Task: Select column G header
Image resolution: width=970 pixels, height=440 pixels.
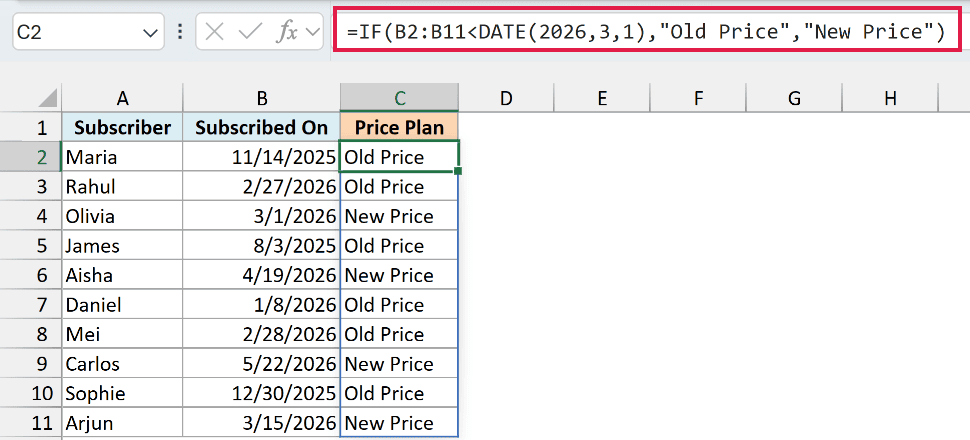Action: coord(794,98)
